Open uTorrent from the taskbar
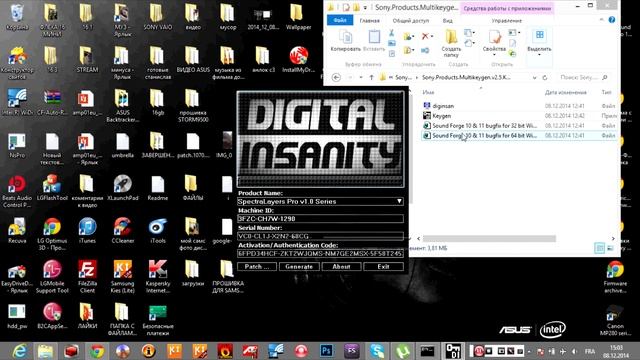This screenshot has width=640, height=360. coord(402,351)
